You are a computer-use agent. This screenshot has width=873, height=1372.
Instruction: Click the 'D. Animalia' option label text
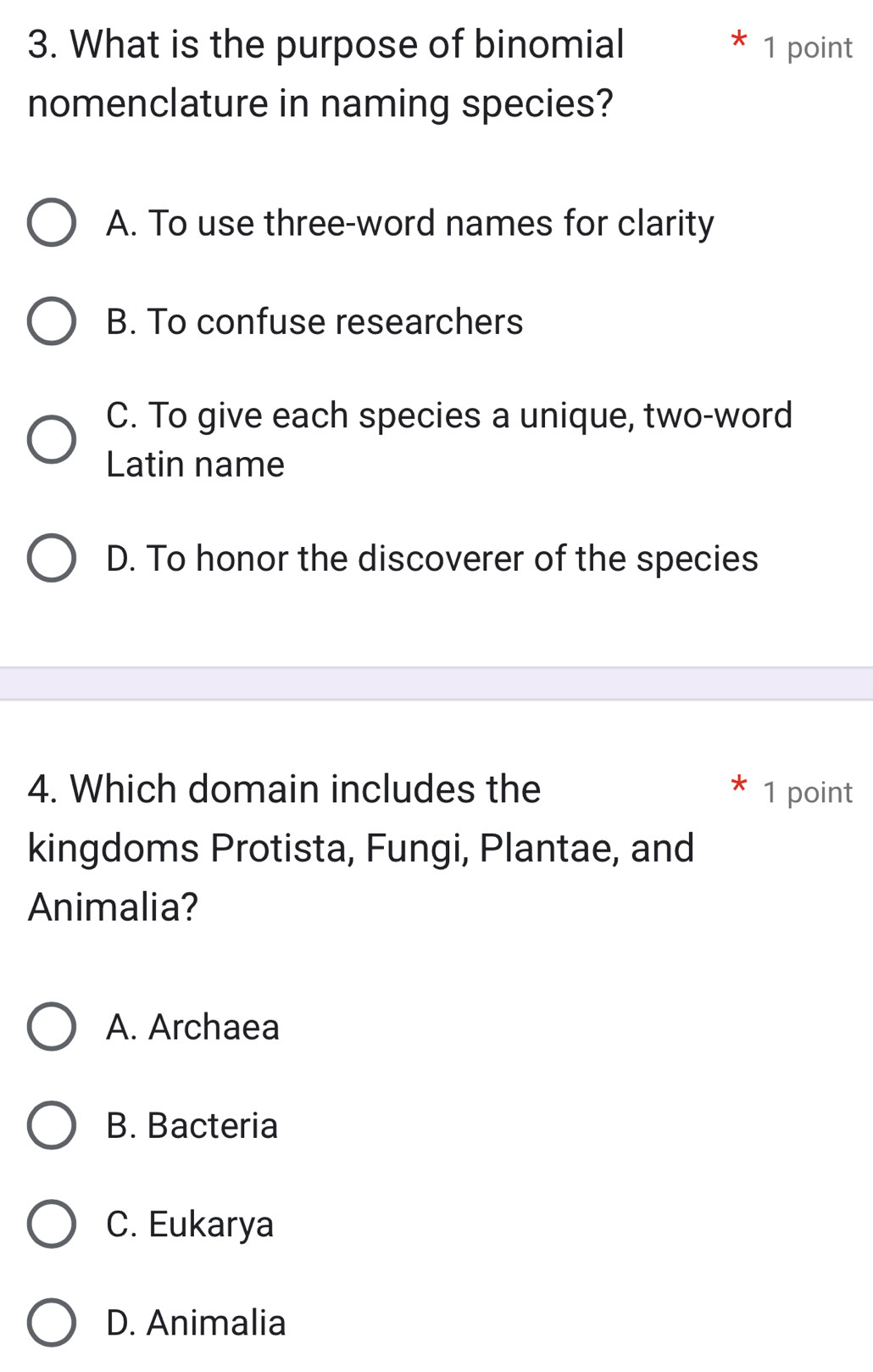click(x=196, y=1322)
